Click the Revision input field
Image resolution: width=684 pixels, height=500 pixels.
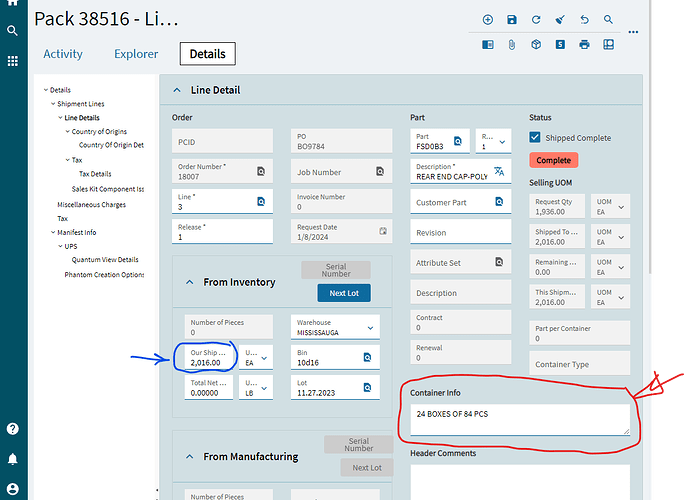tap(461, 232)
